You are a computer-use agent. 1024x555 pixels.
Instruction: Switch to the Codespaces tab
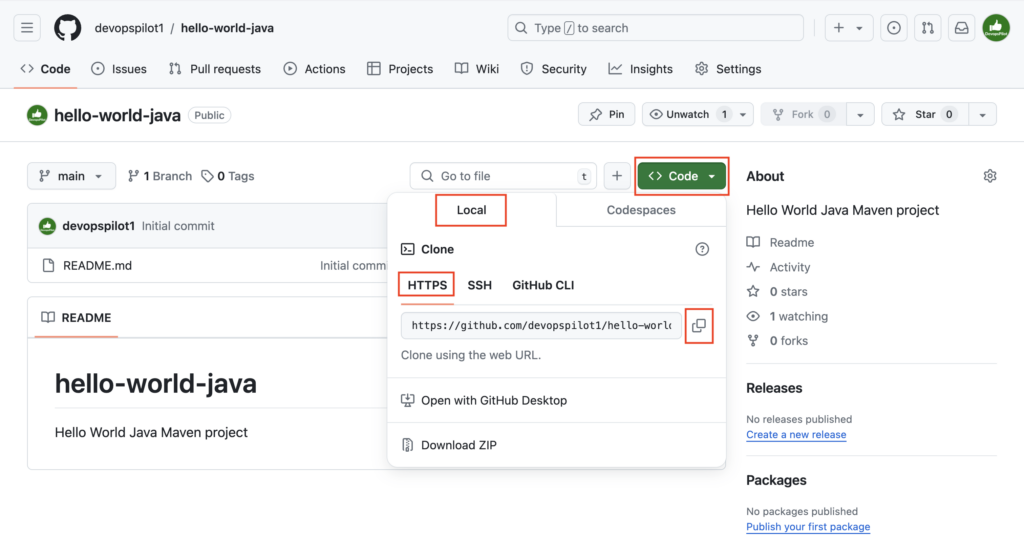click(x=641, y=210)
